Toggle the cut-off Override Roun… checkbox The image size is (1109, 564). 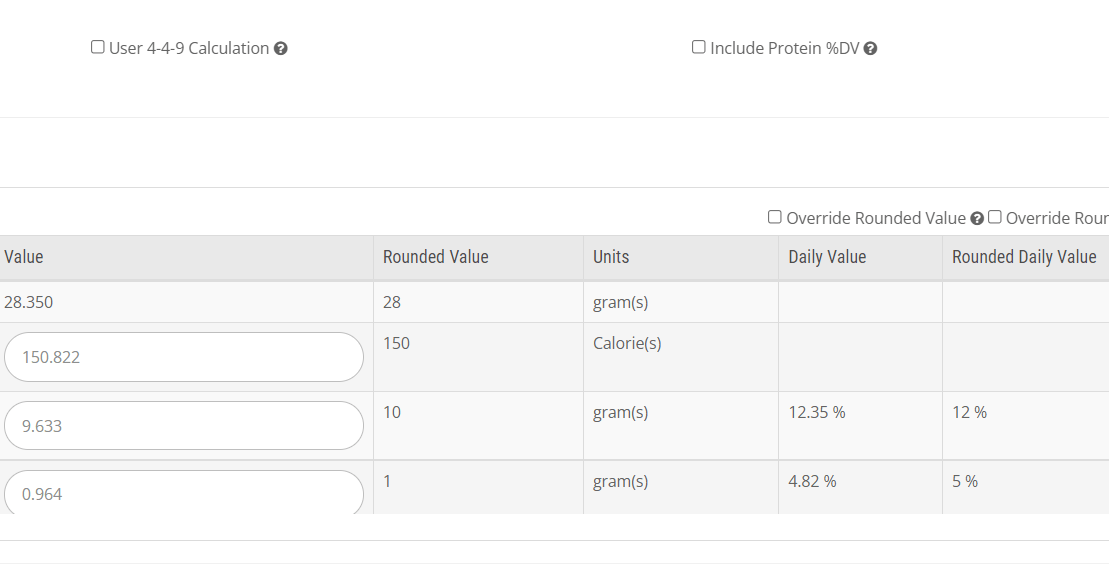[x=995, y=217]
